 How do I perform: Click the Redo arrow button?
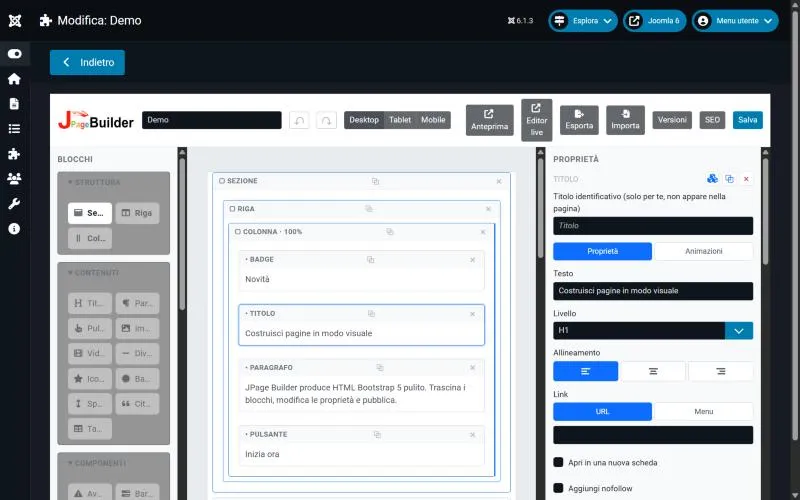tap(326, 120)
